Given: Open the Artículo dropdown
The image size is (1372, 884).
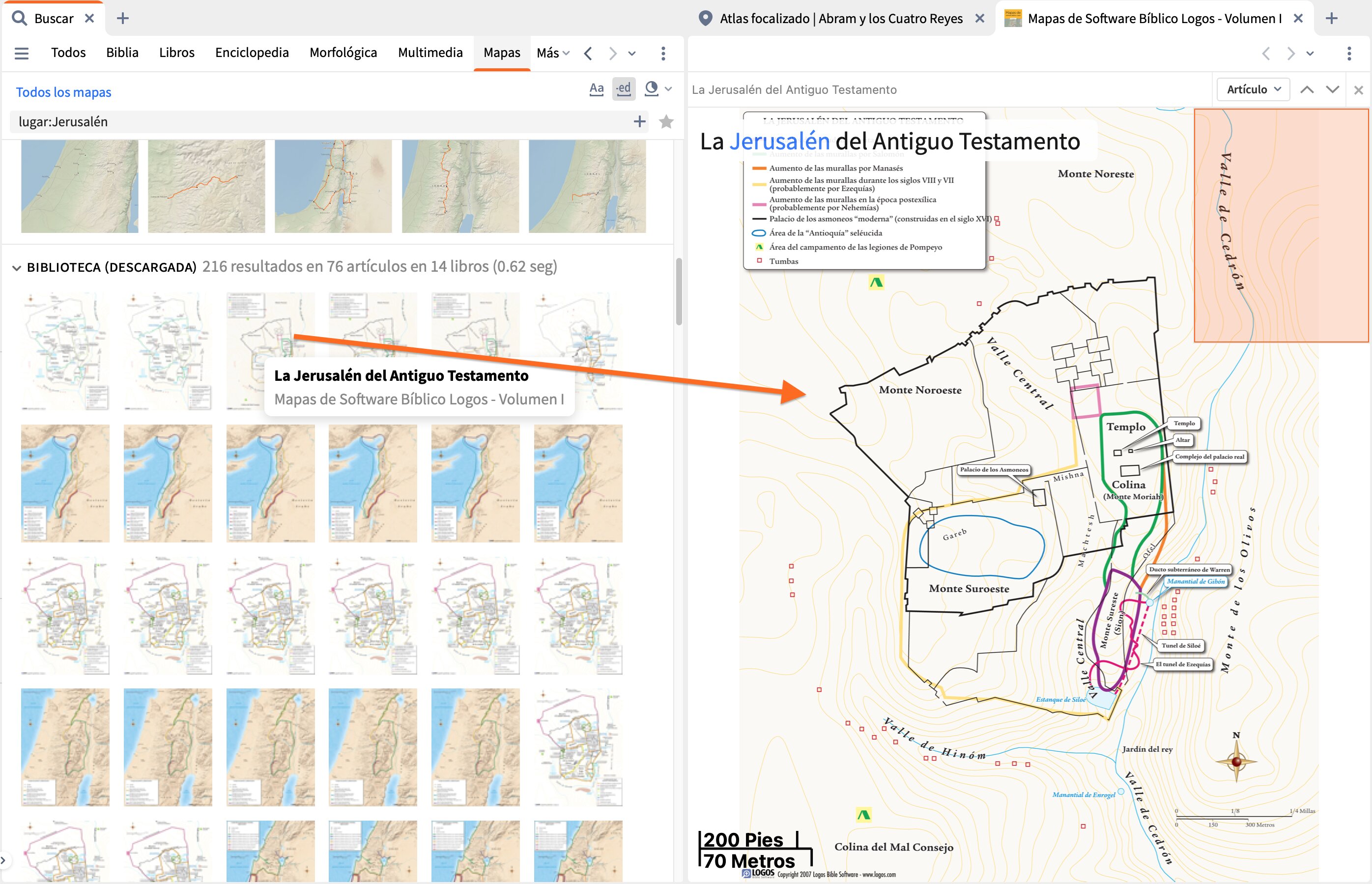Looking at the screenshot, I should tap(1253, 89).
